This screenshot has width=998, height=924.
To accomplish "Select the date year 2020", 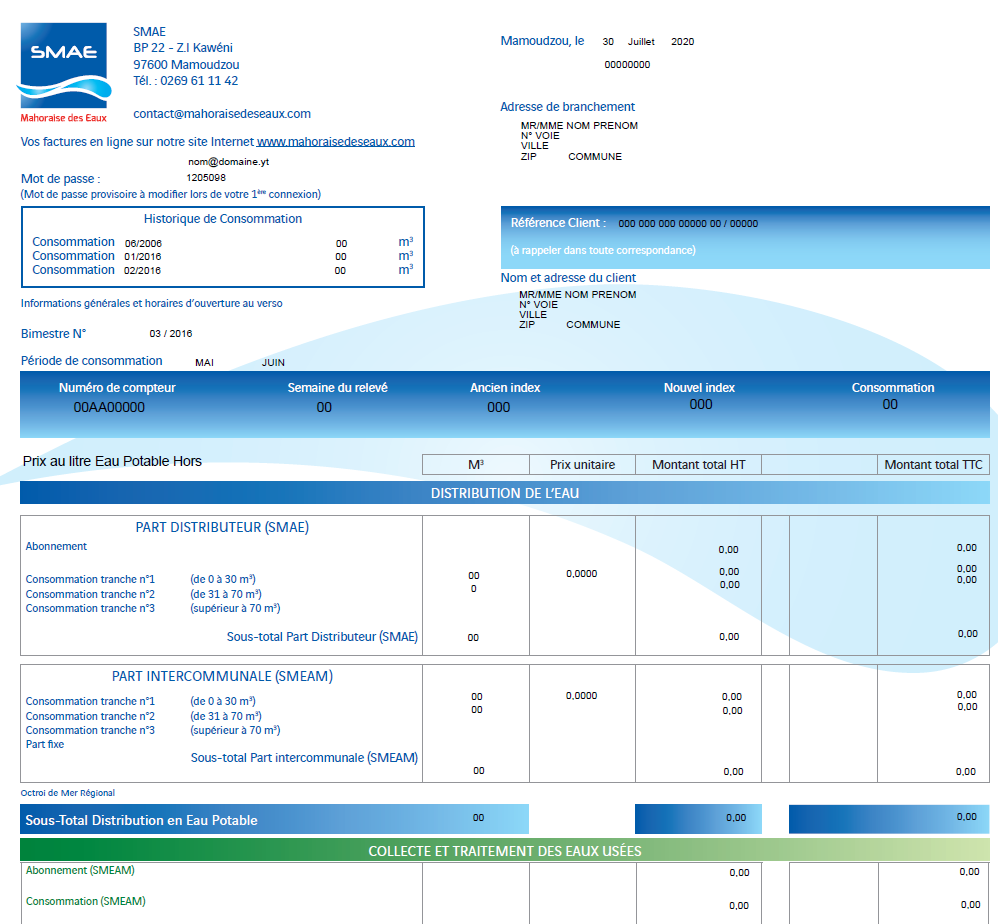I will click(682, 41).
